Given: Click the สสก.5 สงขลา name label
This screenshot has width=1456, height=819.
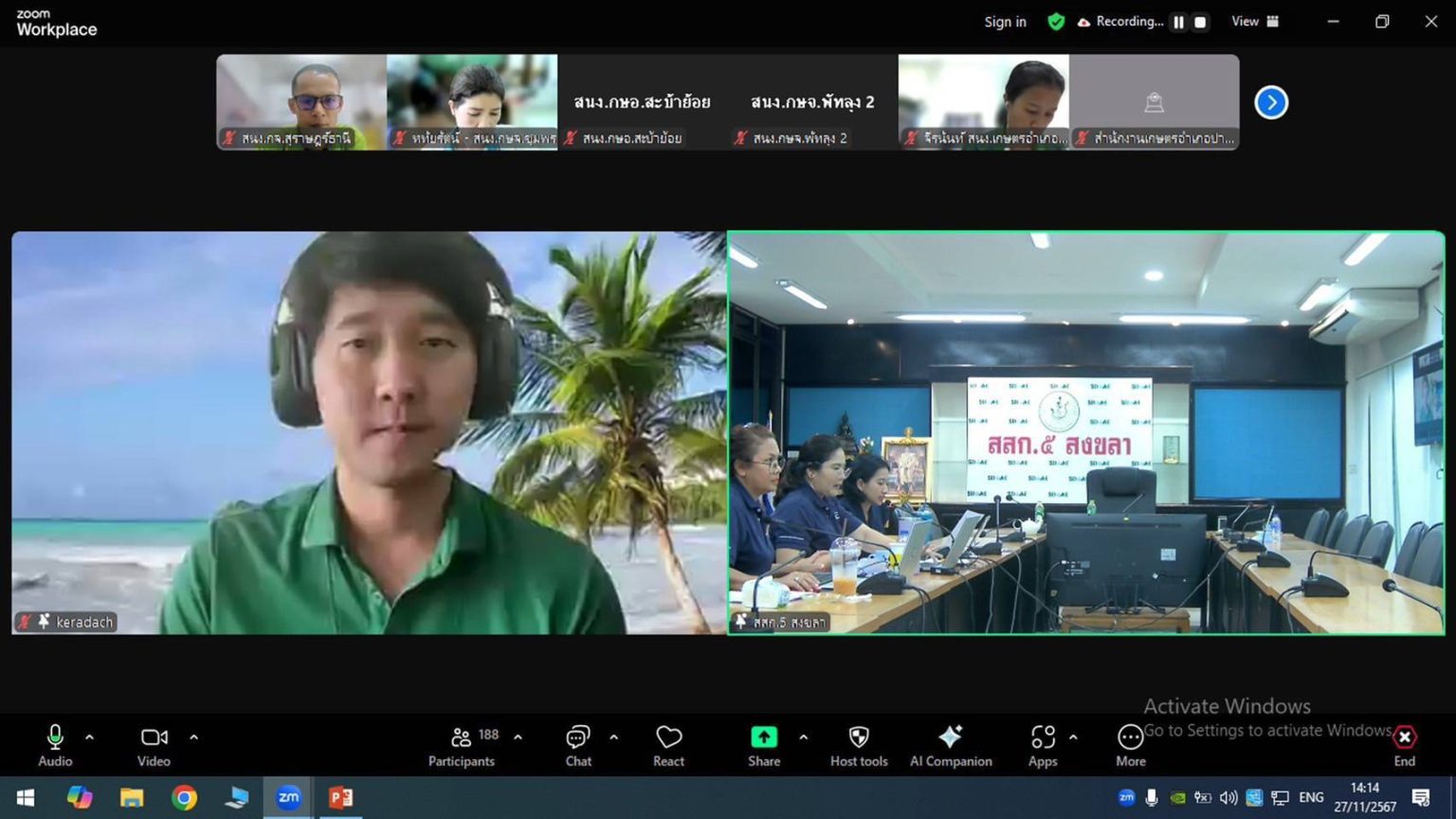Looking at the screenshot, I should pyautogui.click(x=789, y=622).
